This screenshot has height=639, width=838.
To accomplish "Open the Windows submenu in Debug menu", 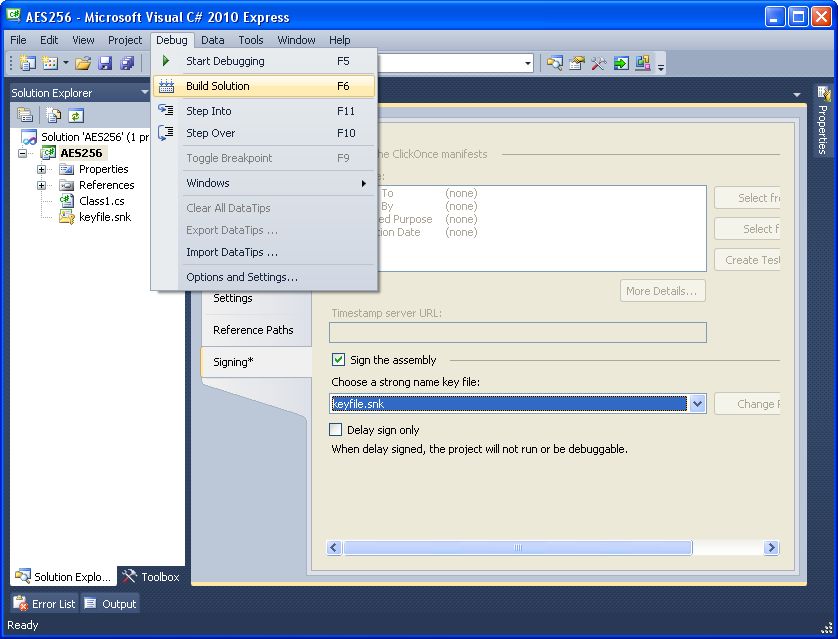I will tap(264, 183).
